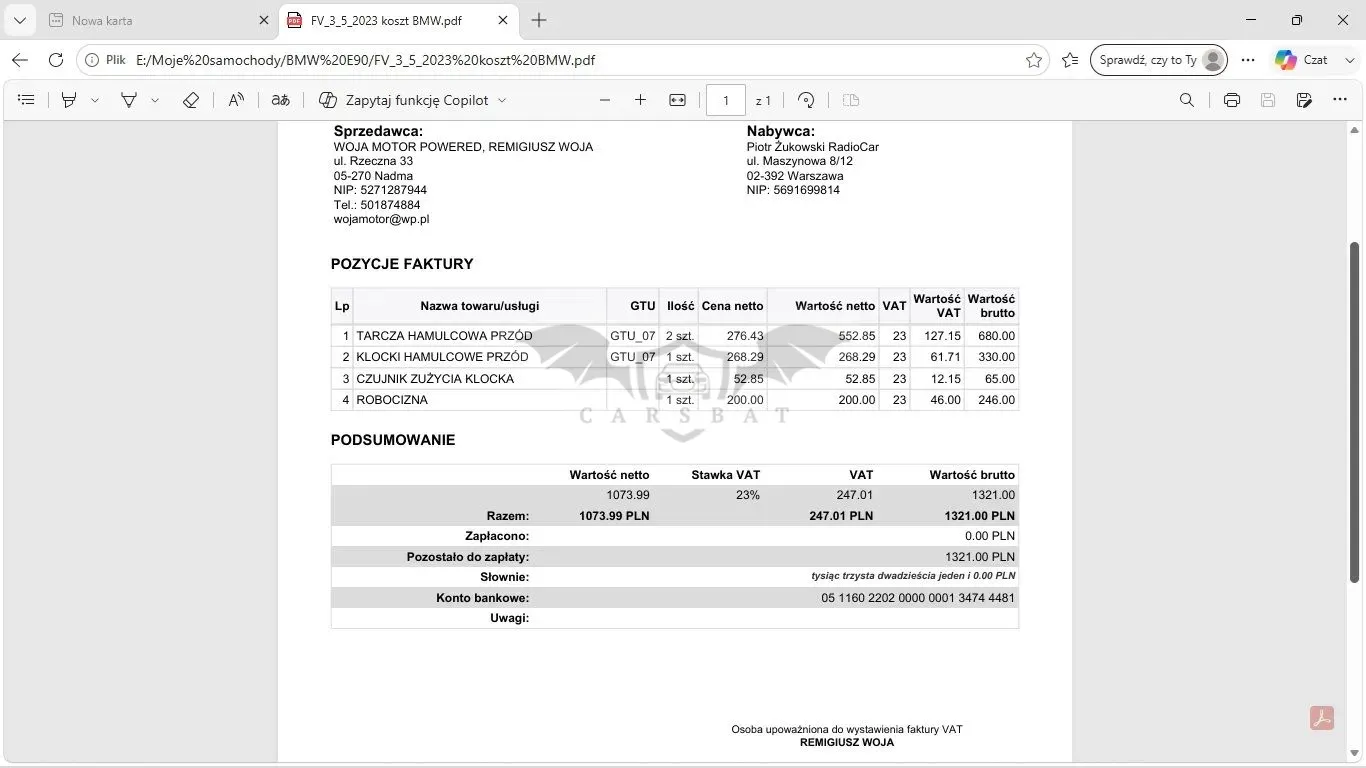Open the translate tool
1366x768 pixels.
click(281, 100)
